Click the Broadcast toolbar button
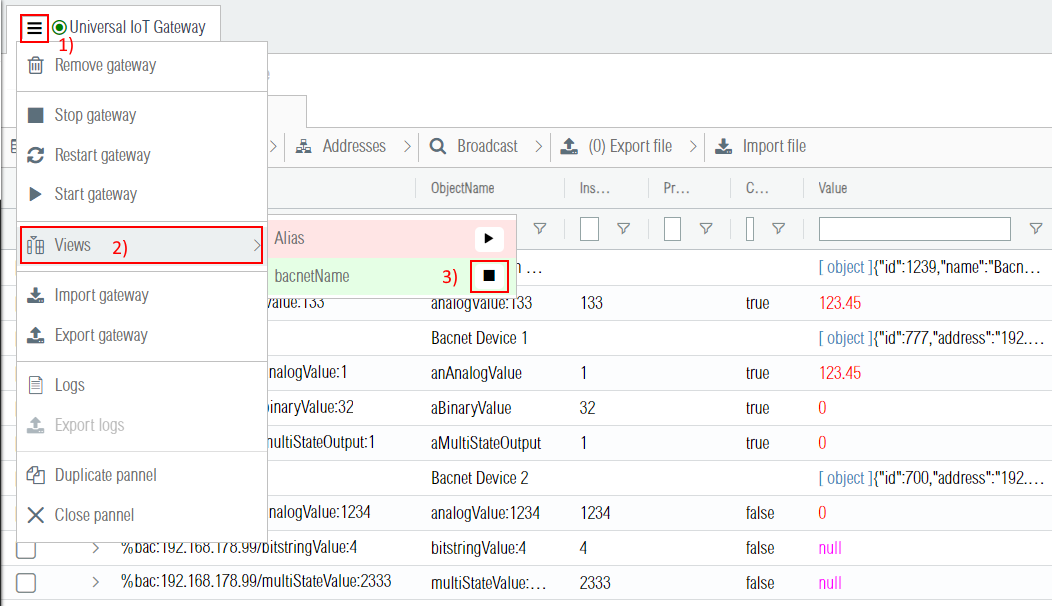Image resolution: width=1052 pixels, height=606 pixels. (x=474, y=147)
